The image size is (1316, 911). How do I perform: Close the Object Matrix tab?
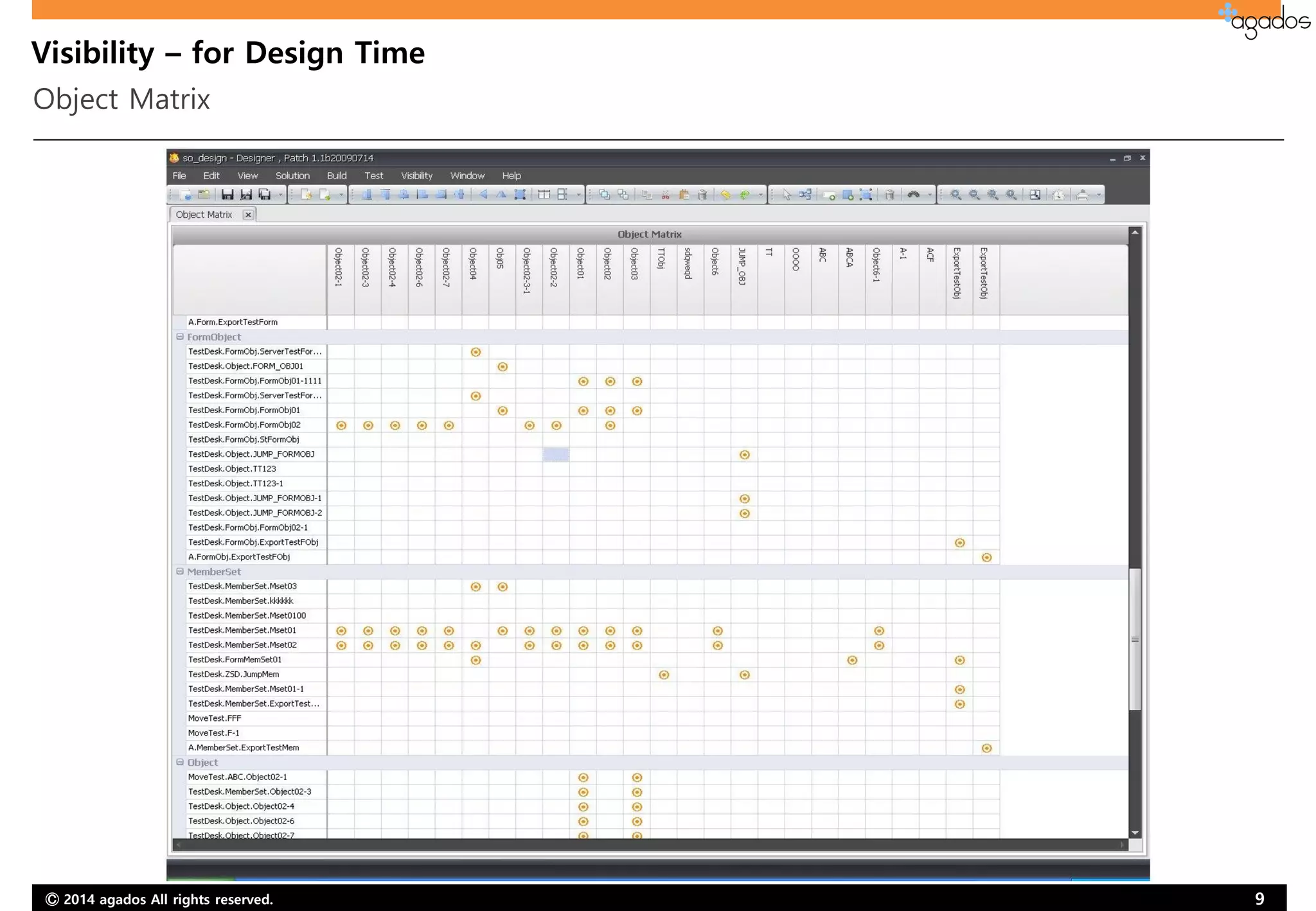(248, 215)
